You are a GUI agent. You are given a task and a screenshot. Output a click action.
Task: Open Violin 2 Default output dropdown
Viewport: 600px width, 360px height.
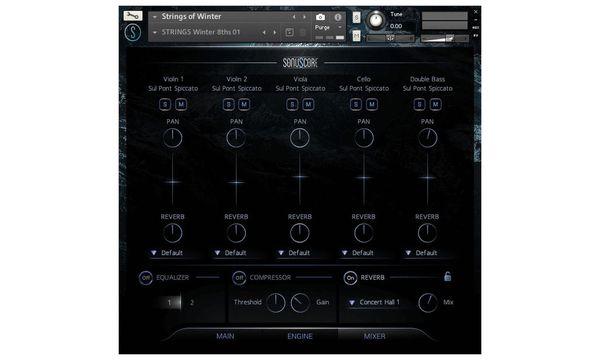coord(236,253)
